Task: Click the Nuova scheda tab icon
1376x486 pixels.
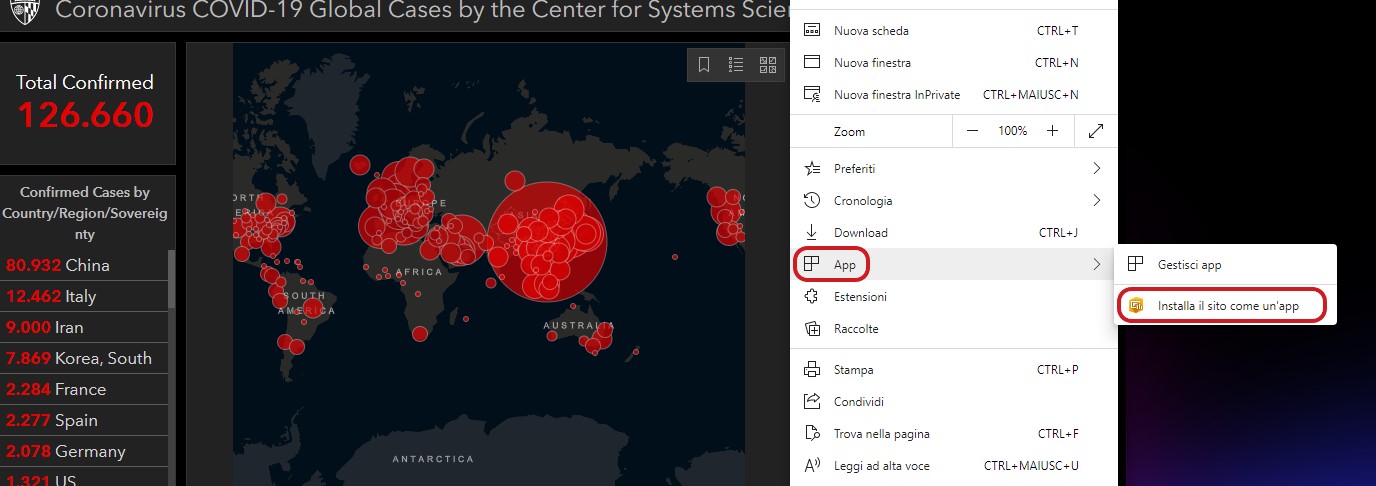Action: point(813,31)
